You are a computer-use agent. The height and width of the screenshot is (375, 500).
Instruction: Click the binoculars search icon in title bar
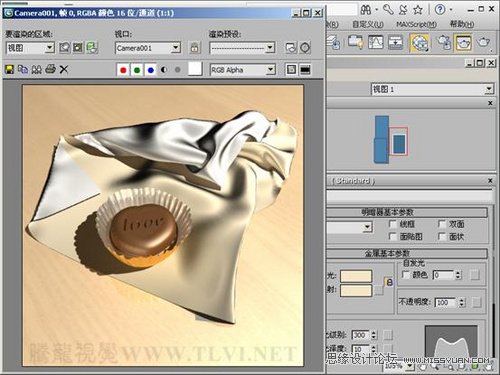point(366,10)
